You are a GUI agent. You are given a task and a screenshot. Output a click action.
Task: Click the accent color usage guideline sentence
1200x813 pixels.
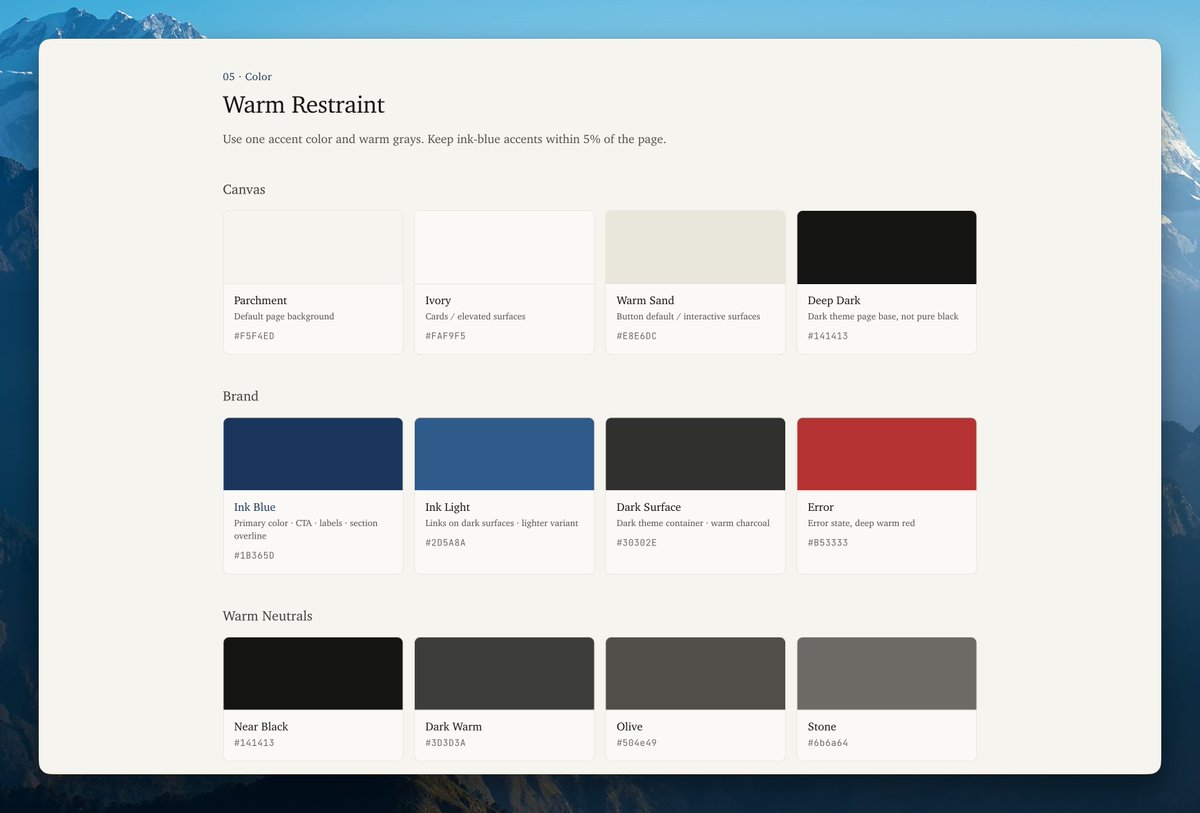click(444, 139)
